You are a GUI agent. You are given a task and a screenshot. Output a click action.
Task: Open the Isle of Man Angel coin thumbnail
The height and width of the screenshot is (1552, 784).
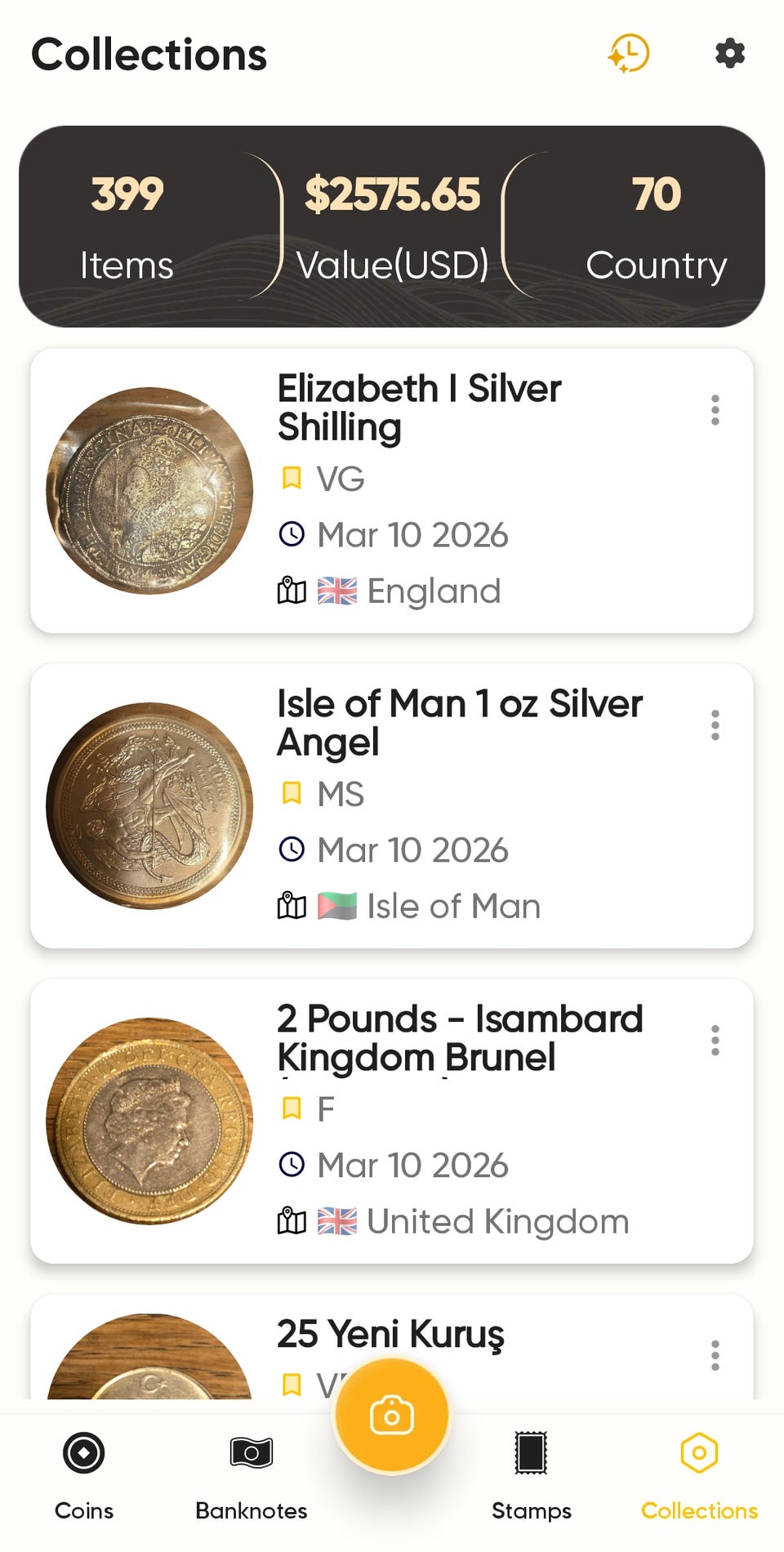[149, 806]
